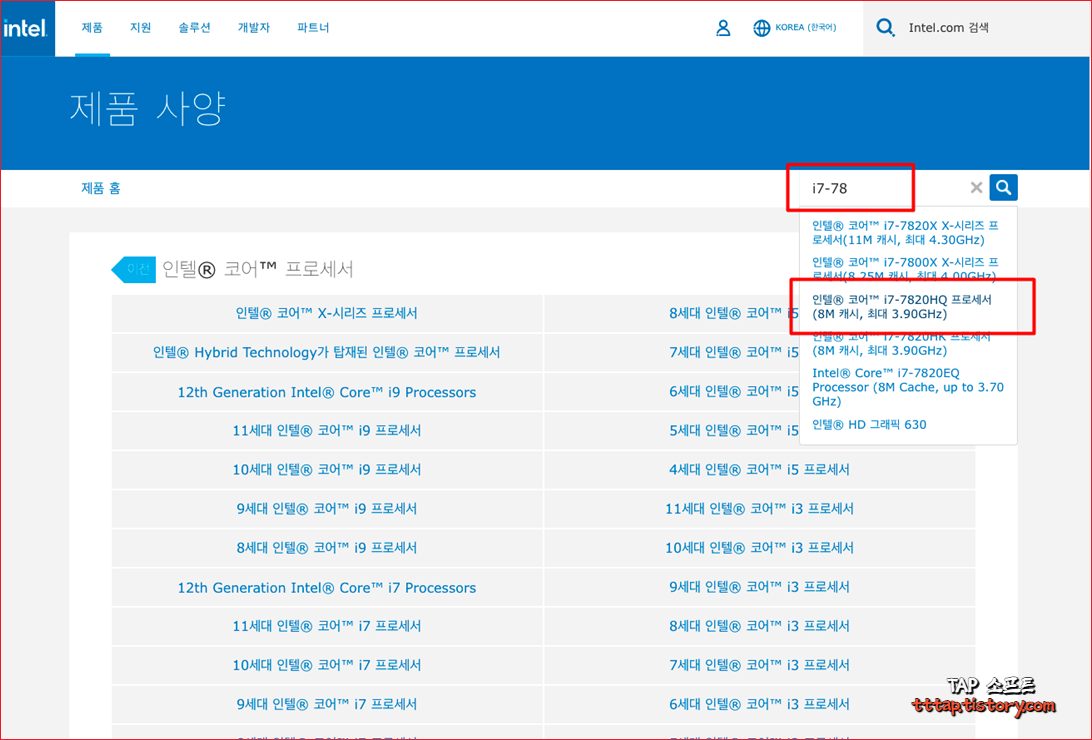
Task: Open 10세대 인텔 코어 i9 프로세서
Action: pyautogui.click(x=327, y=469)
